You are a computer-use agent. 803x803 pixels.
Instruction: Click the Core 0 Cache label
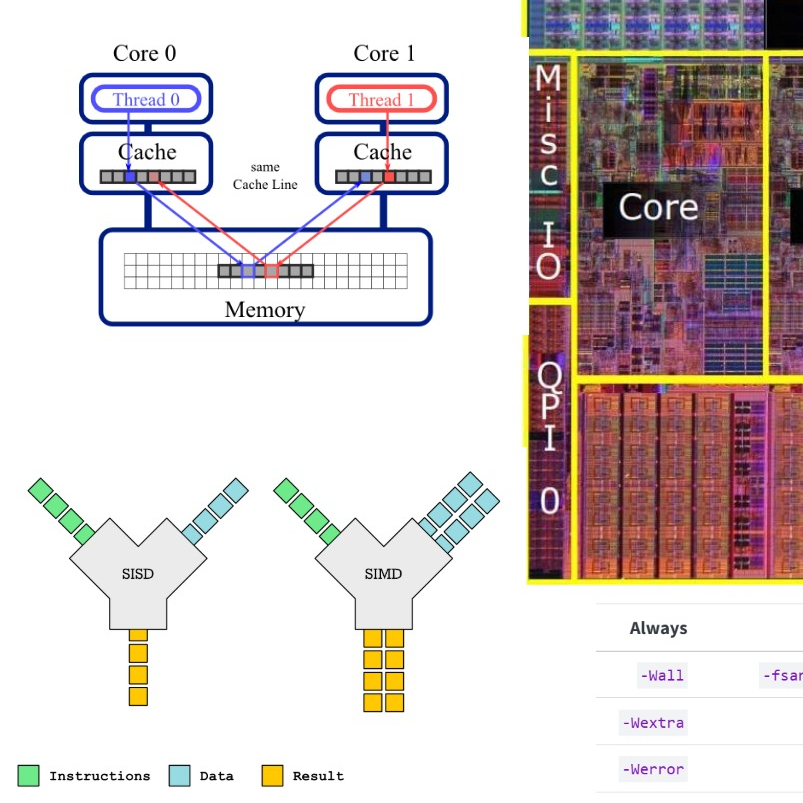[146, 152]
